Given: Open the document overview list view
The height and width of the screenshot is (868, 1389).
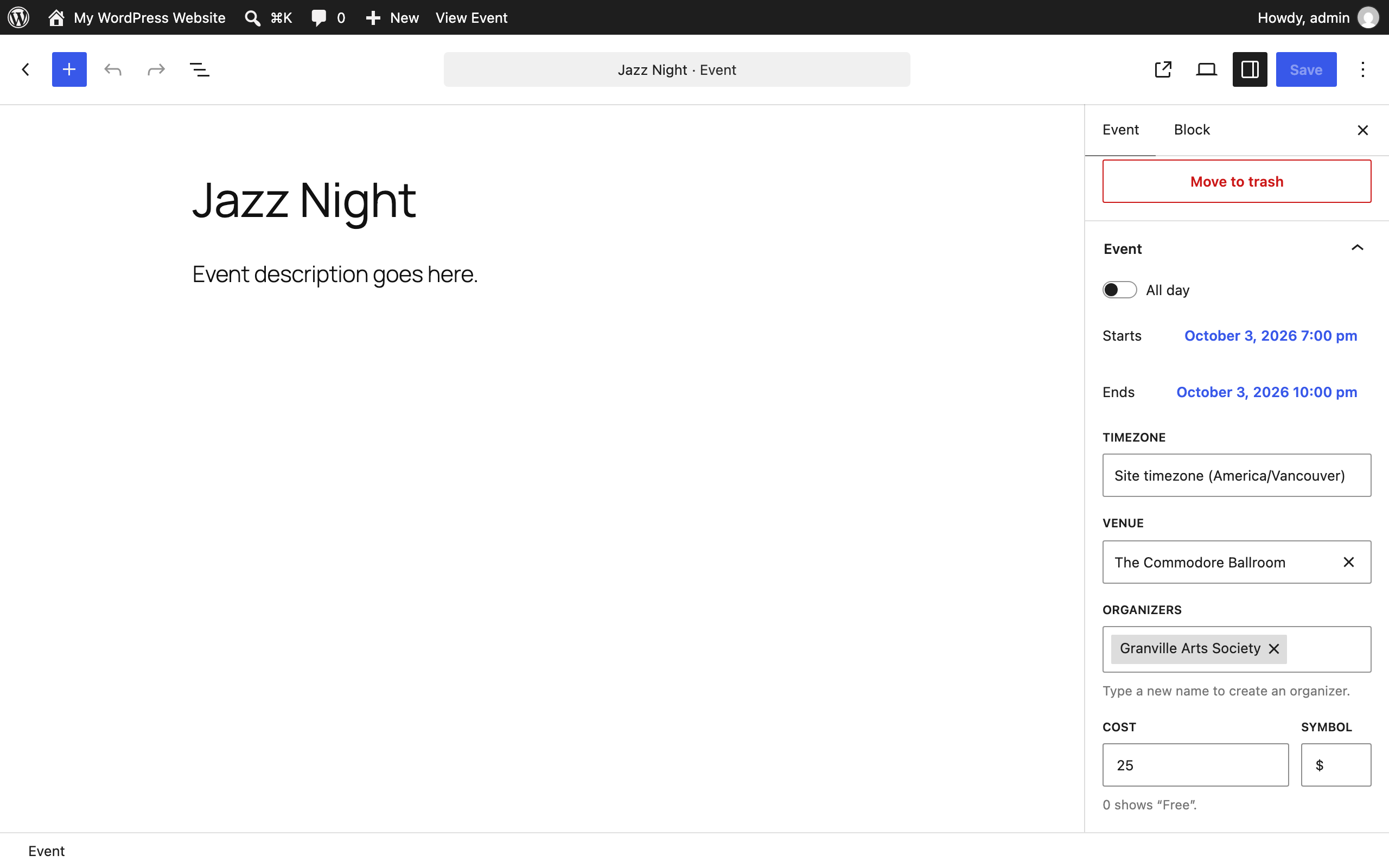Looking at the screenshot, I should [199, 69].
